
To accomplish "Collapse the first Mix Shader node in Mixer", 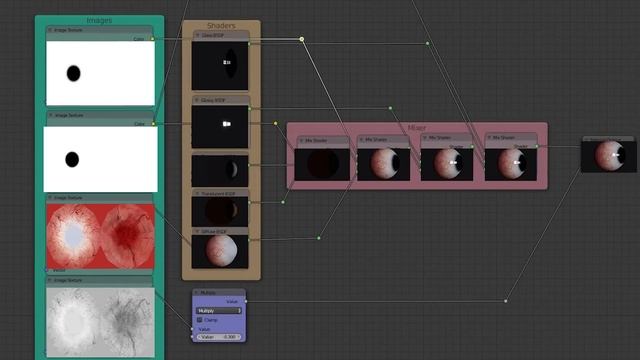I will tap(302, 140).
